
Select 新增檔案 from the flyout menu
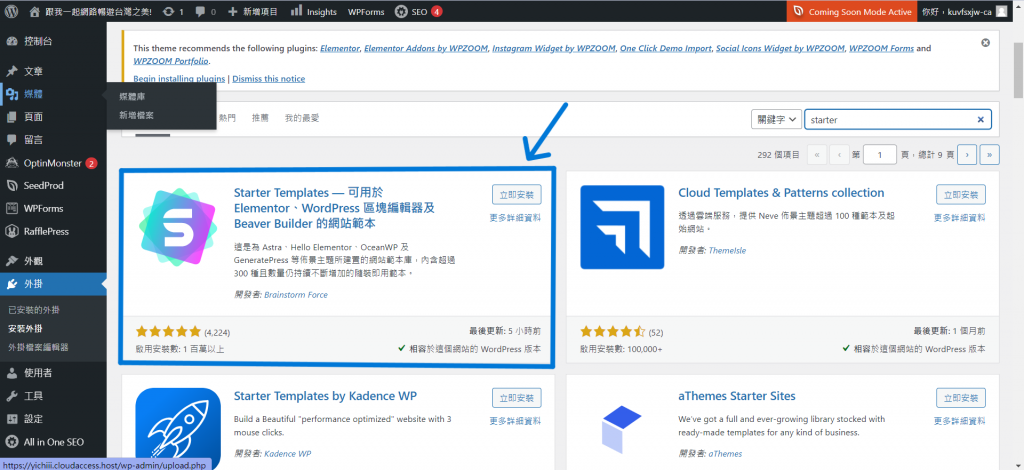pyautogui.click(x=136, y=115)
